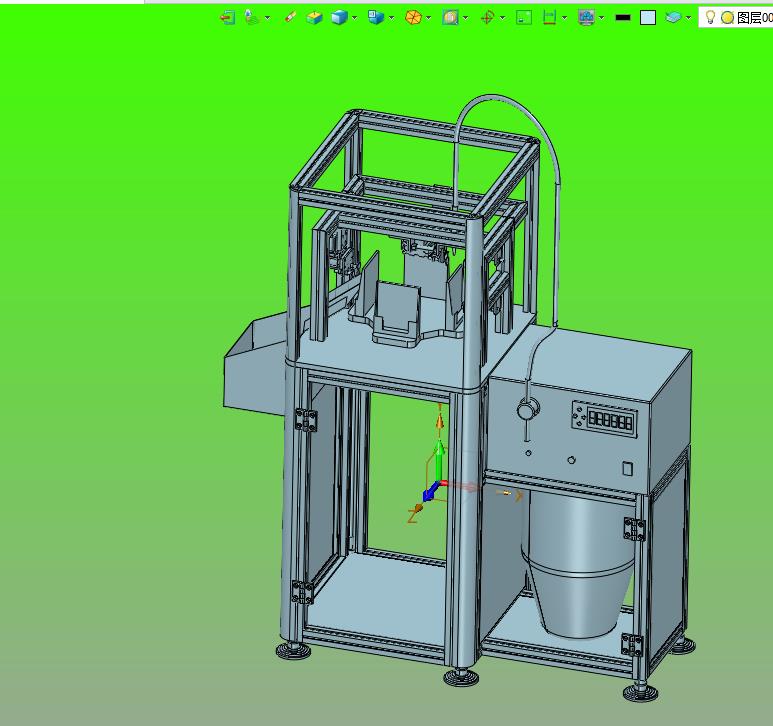Screen dimensions: 773x726
Task: Click the blue view orientation icon
Action: tap(376, 17)
